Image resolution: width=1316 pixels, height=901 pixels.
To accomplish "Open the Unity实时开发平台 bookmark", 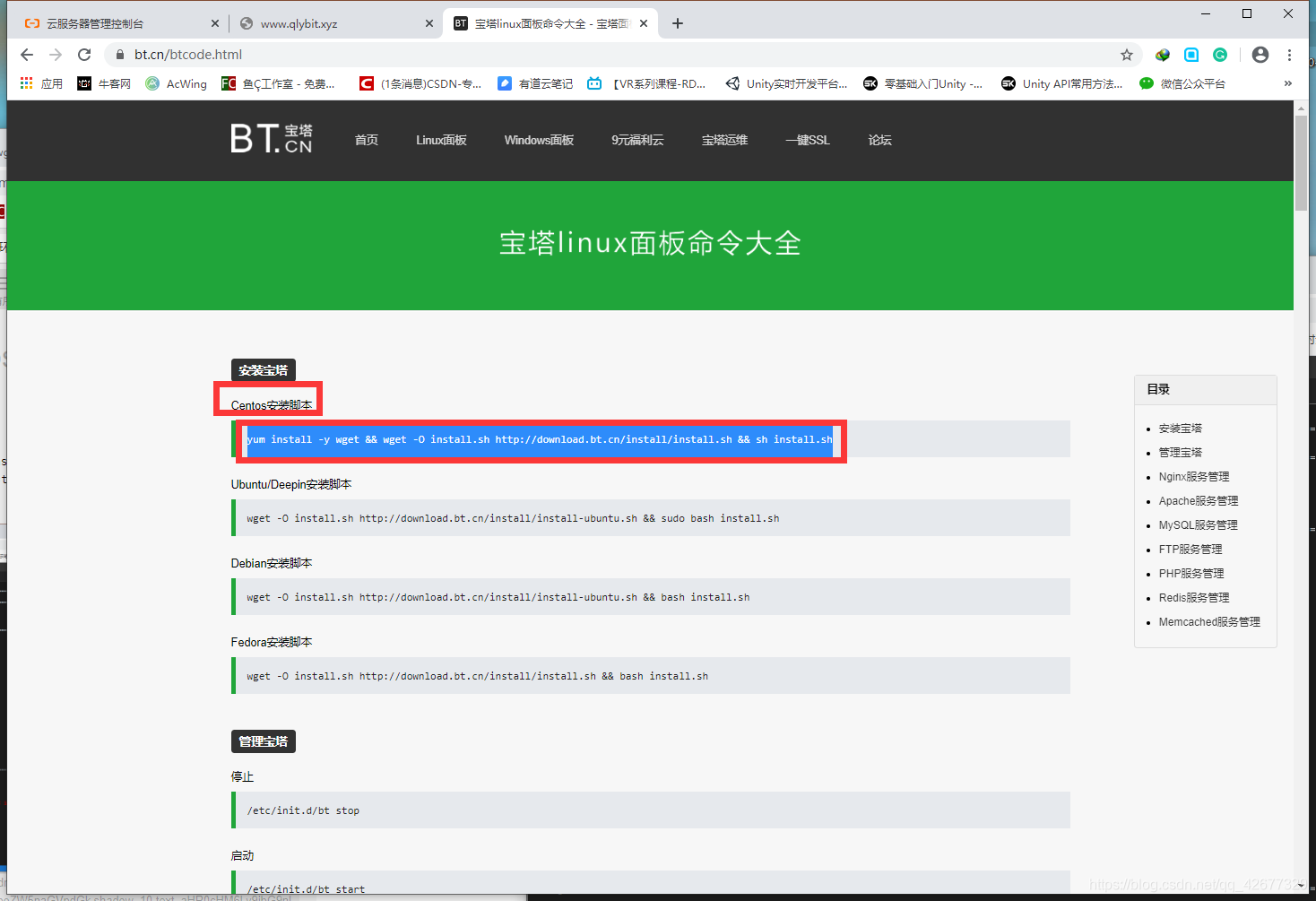I will [786, 83].
